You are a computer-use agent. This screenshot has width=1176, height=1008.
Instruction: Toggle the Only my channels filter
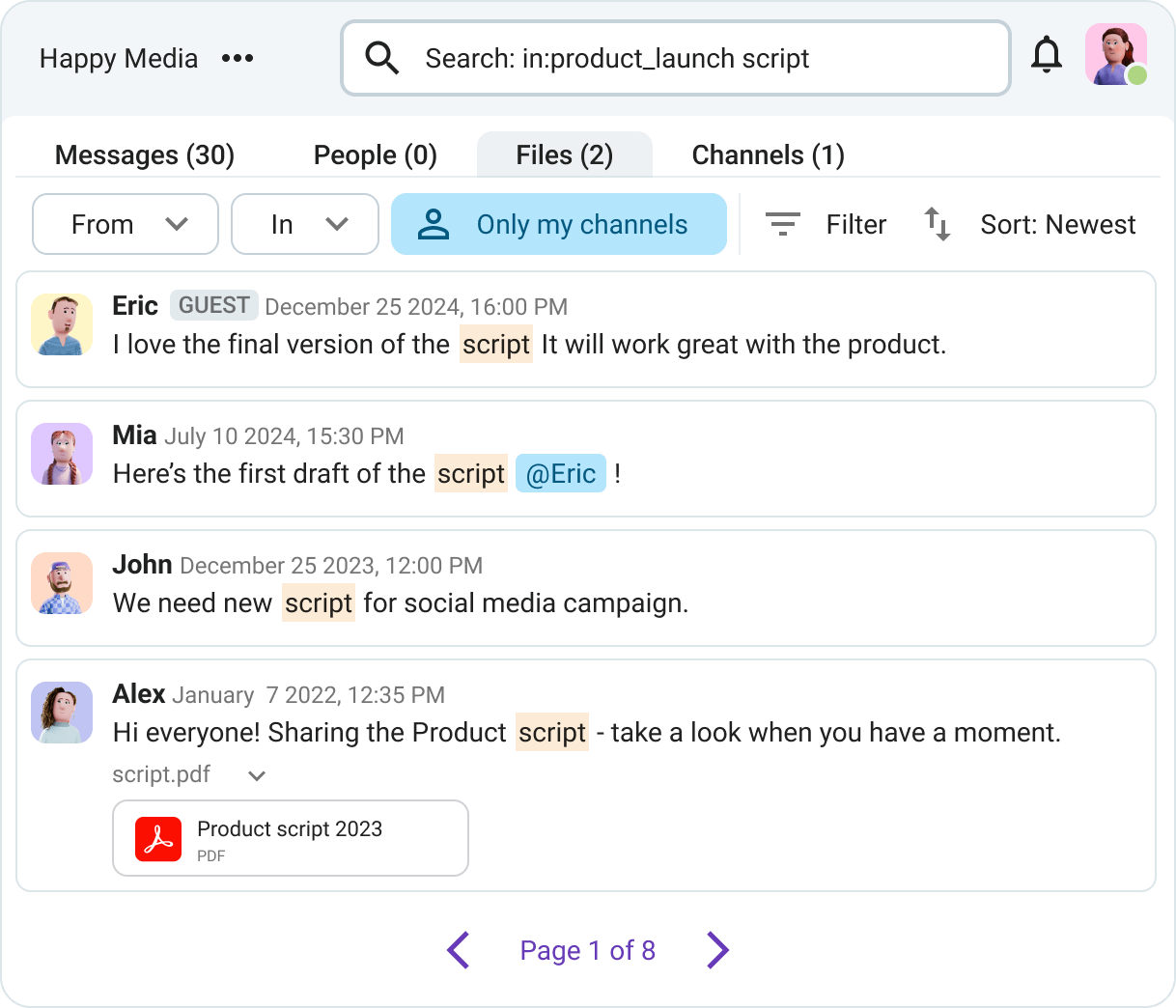click(x=581, y=224)
